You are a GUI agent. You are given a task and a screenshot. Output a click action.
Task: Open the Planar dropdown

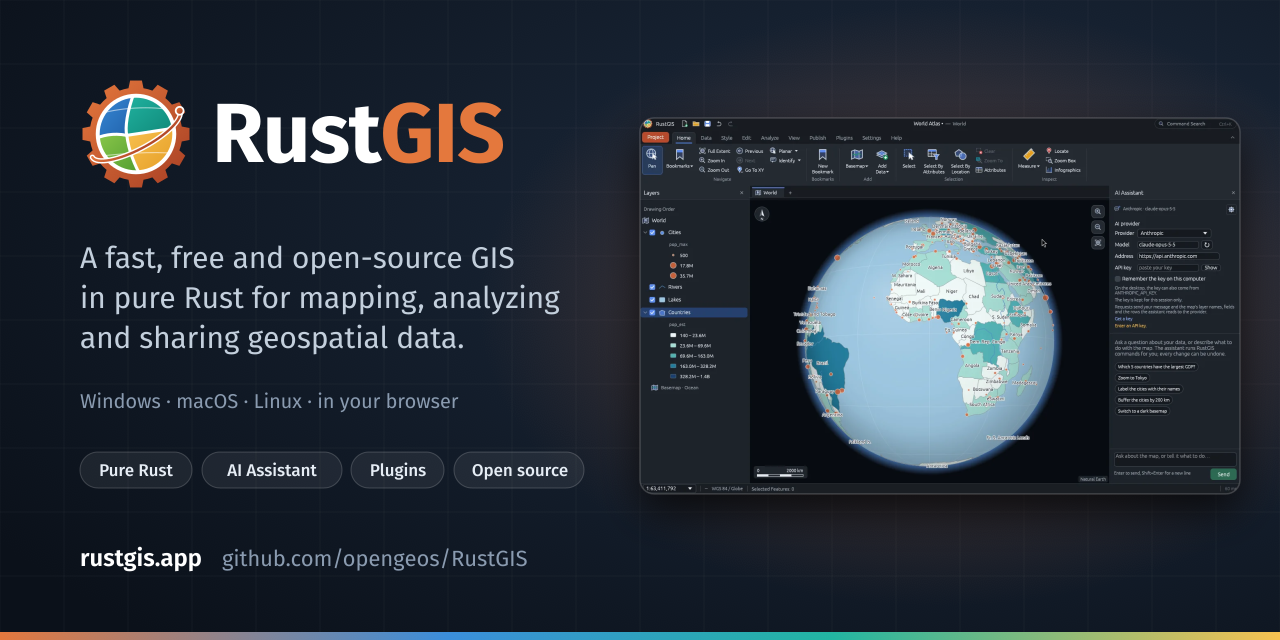coord(786,151)
